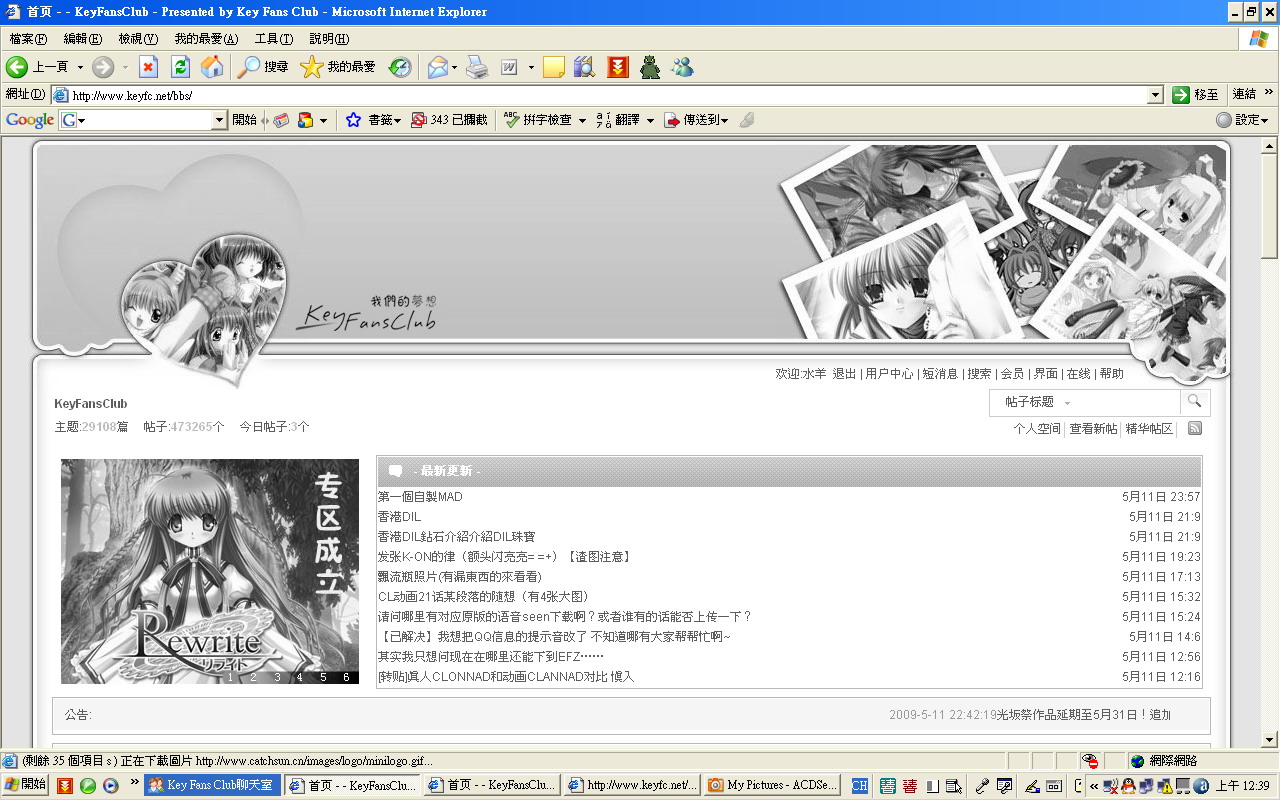Open the Research books icon

coord(585,67)
